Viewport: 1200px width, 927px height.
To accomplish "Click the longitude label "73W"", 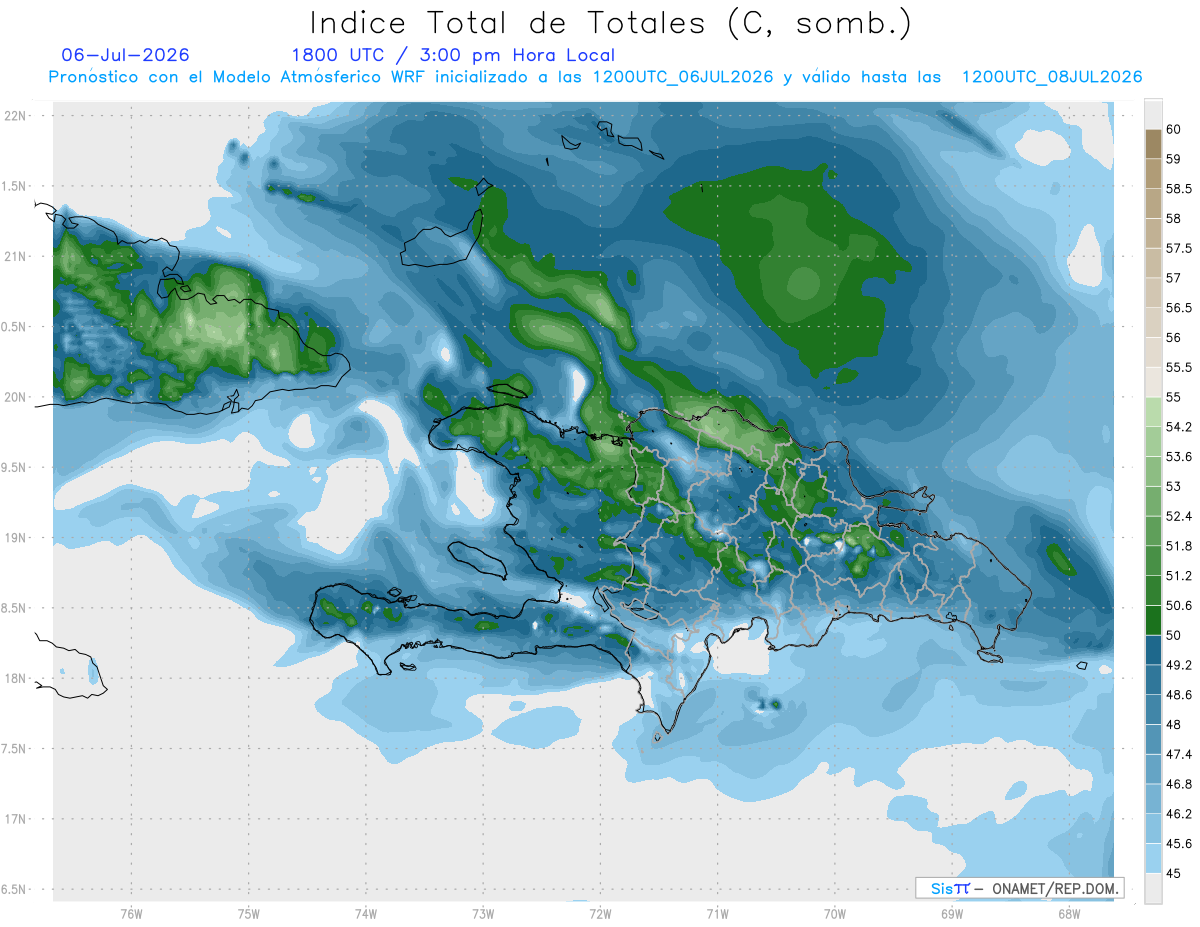I will pos(483,914).
